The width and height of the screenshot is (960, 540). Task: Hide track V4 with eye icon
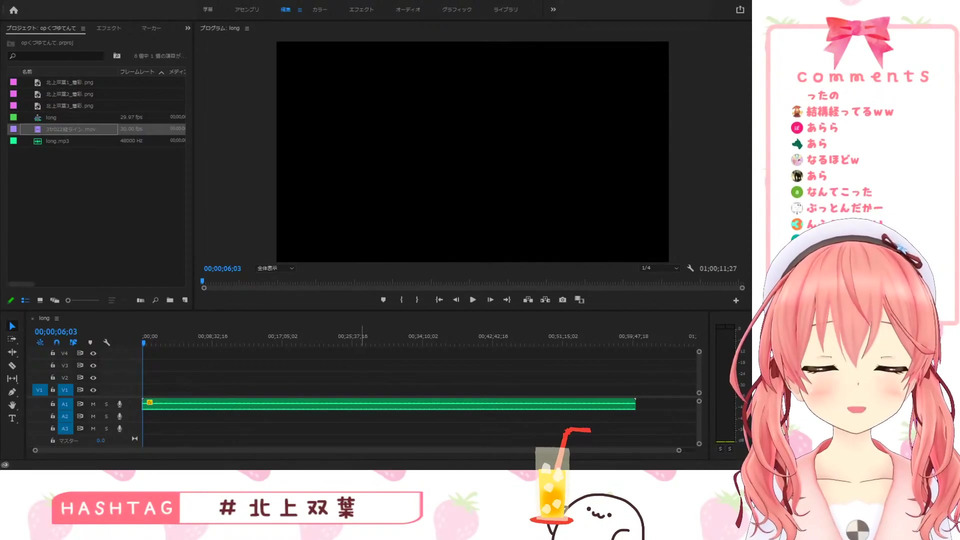tap(93, 353)
